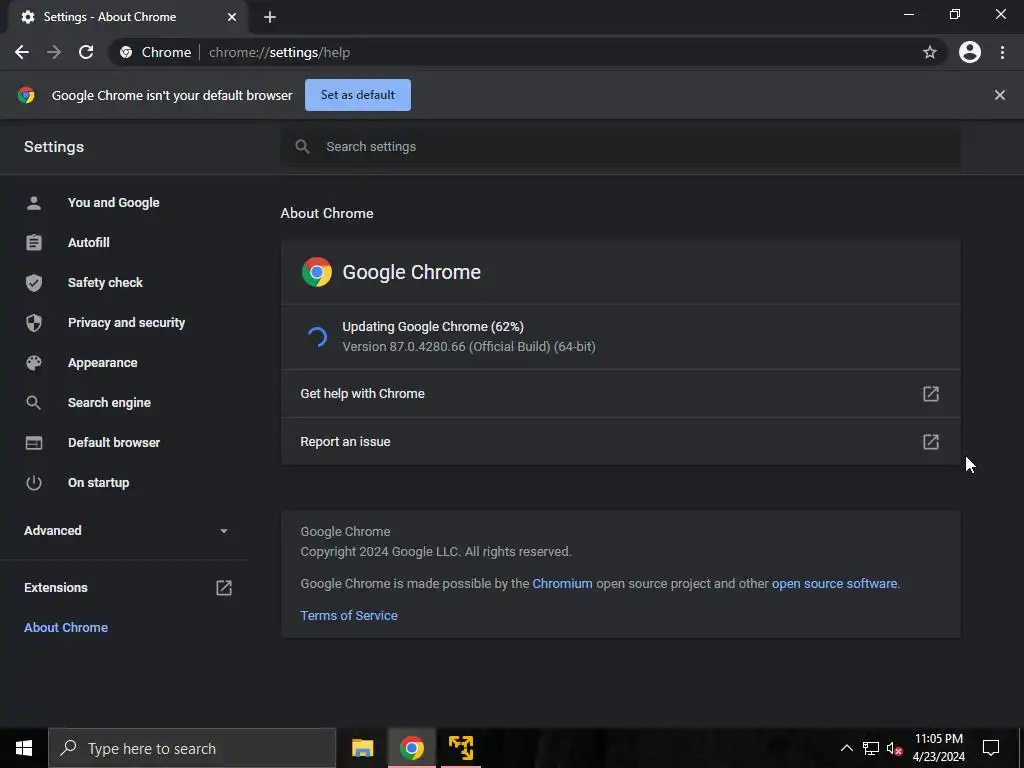Open the profile avatar menu
The height and width of the screenshot is (768, 1024).
(x=970, y=52)
